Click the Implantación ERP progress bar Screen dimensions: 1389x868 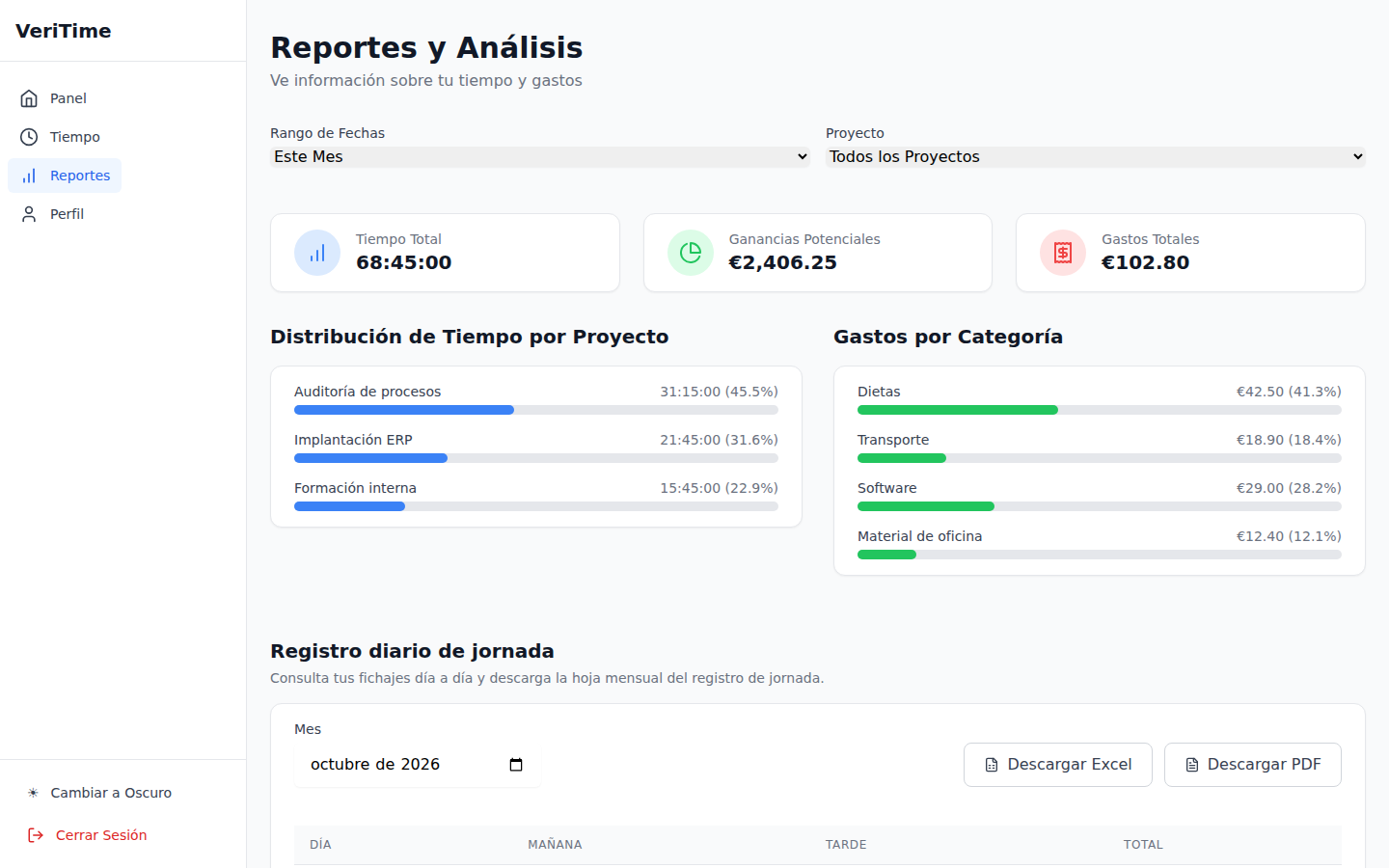536,458
